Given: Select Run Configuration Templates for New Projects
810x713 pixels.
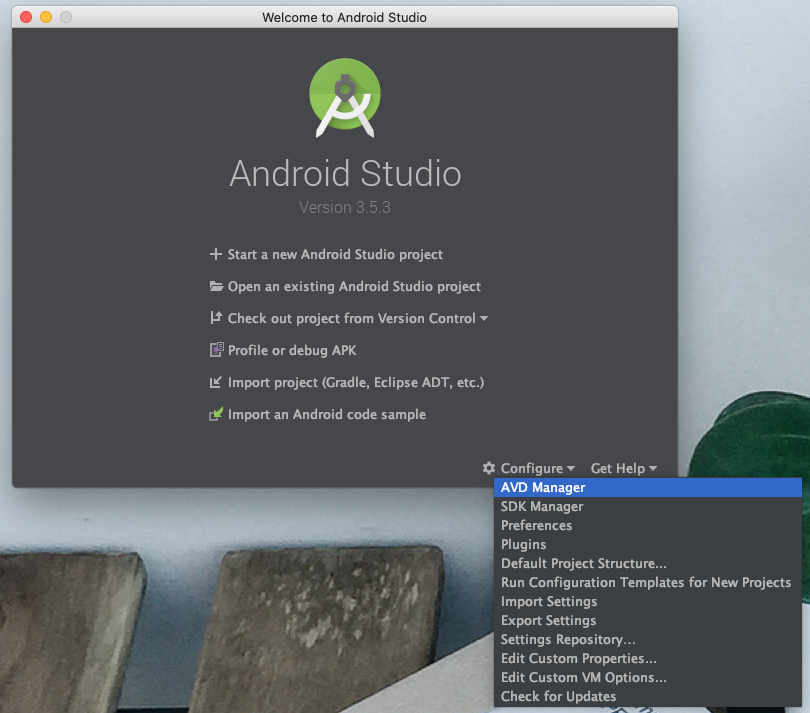Looking at the screenshot, I should (x=648, y=582).
